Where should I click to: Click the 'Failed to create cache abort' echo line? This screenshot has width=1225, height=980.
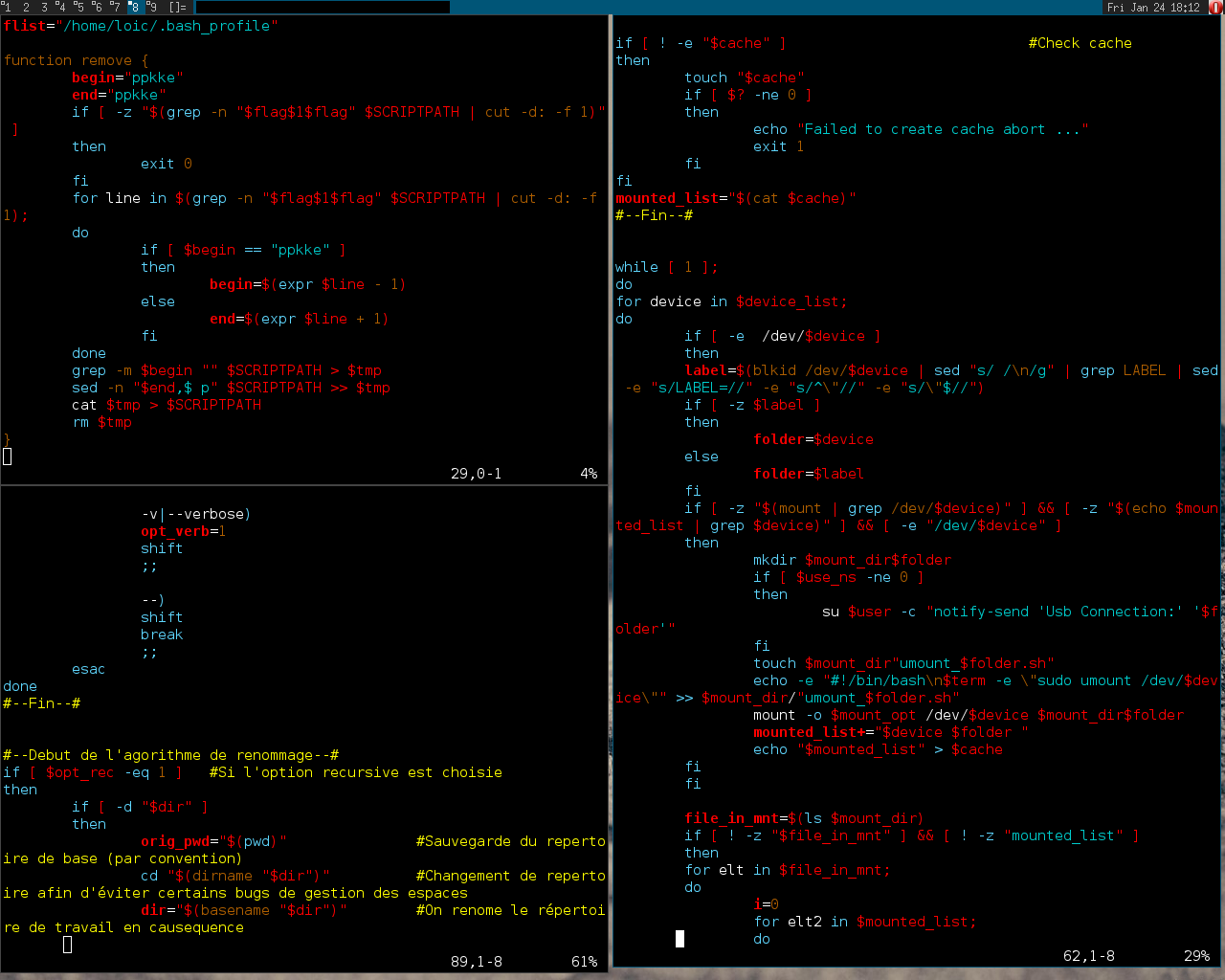click(921, 129)
